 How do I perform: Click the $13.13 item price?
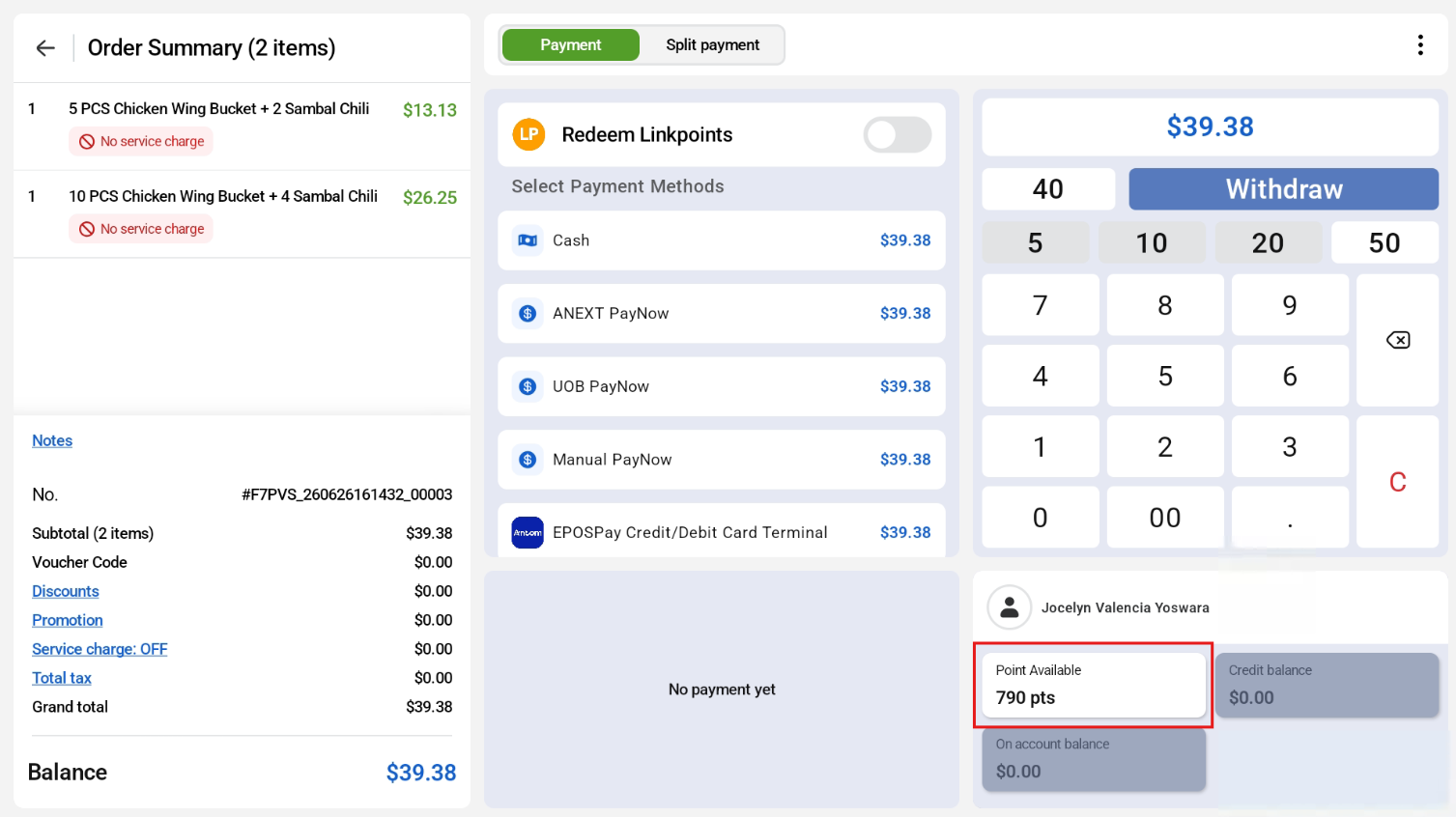click(x=430, y=110)
